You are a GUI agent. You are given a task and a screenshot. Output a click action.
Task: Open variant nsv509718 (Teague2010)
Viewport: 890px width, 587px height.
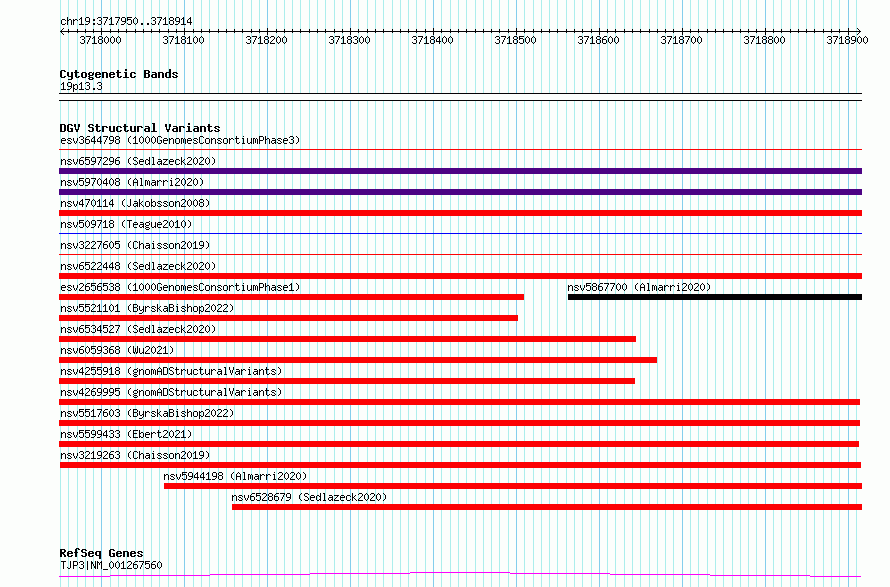(x=126, y=224)
